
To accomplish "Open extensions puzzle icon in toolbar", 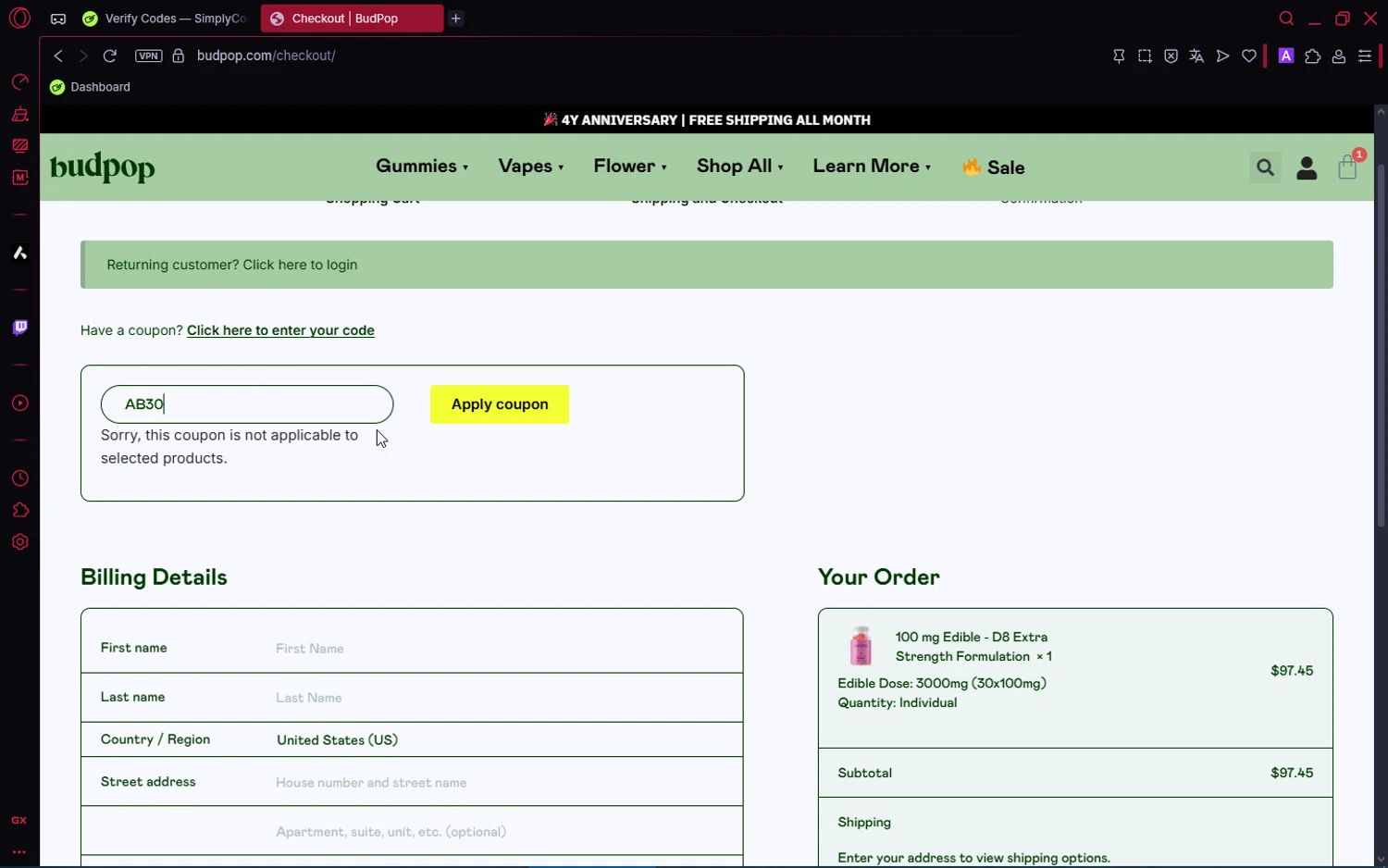I will click(1312, 56).
